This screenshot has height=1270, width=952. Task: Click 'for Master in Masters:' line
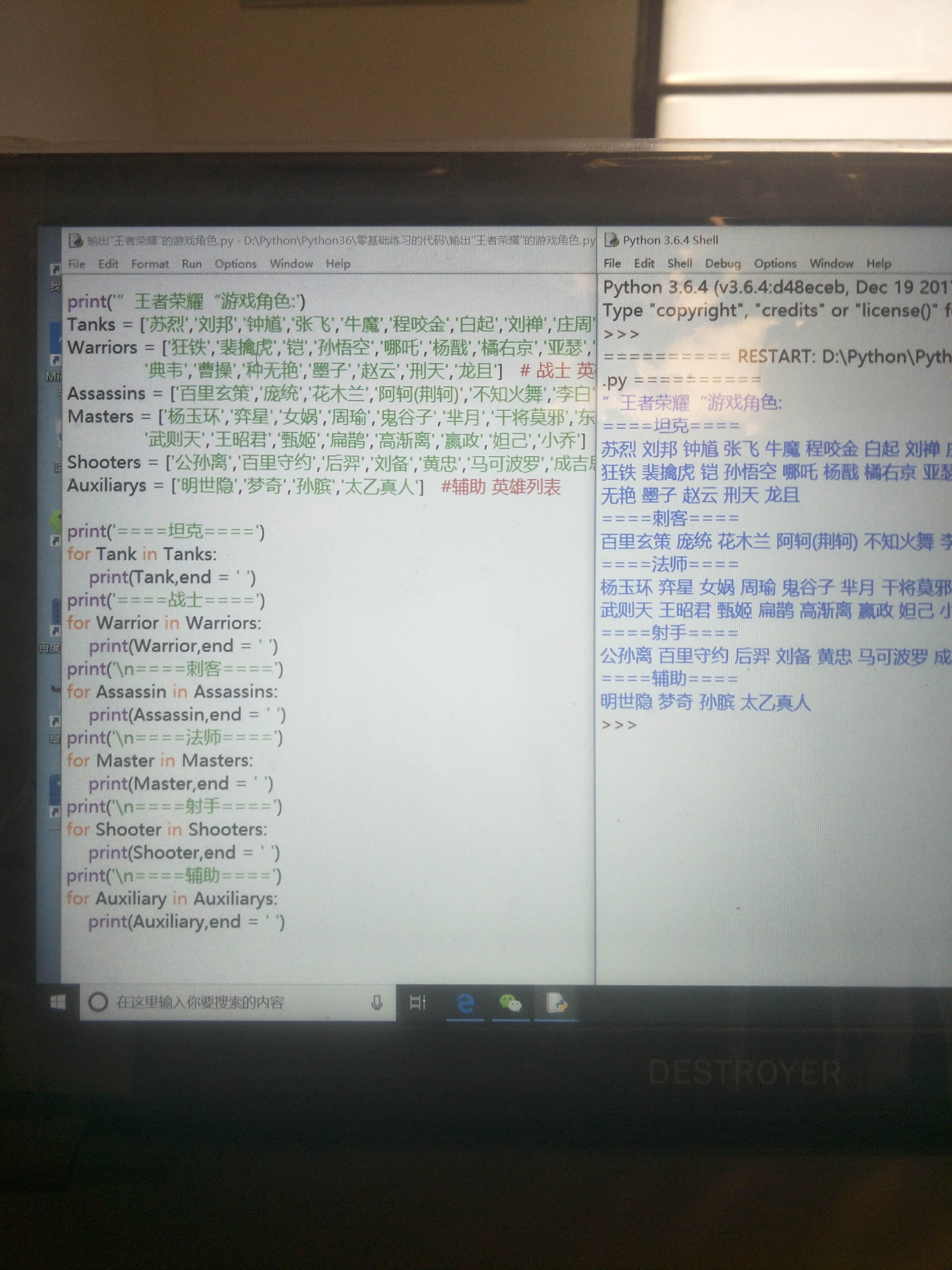coord(160,761)
